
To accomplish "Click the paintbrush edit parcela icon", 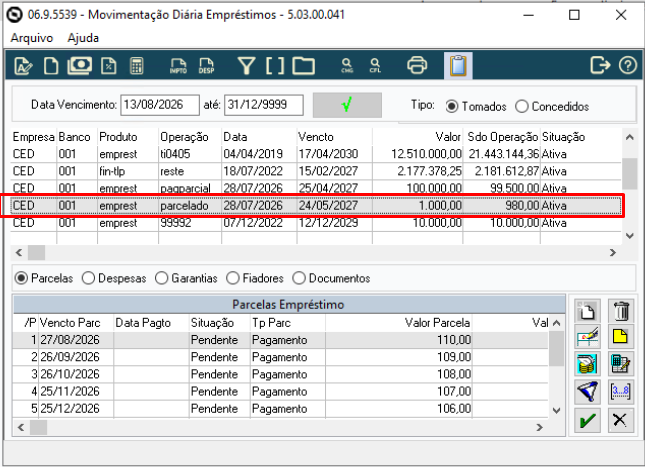I will coord(587,337).
